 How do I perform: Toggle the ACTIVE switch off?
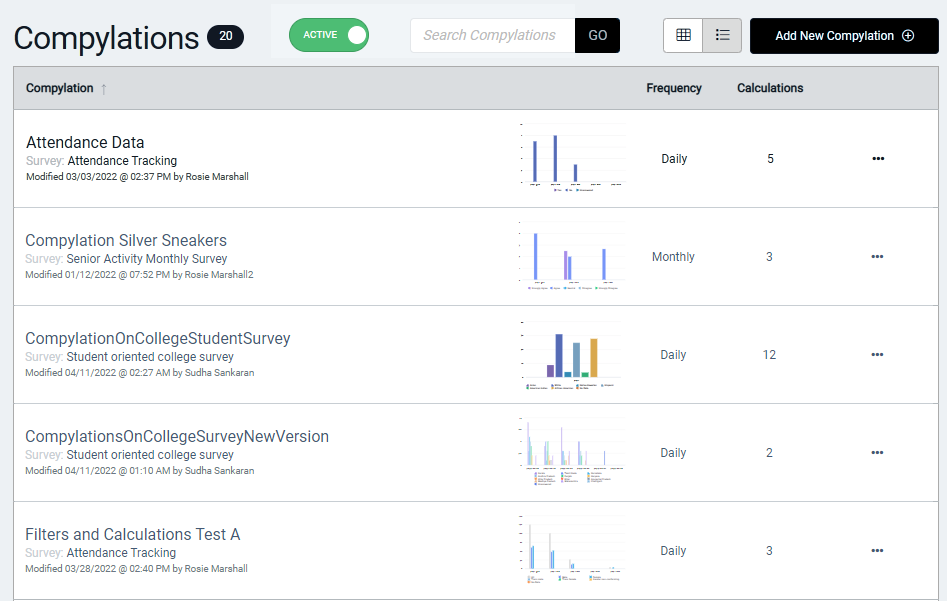click(x=329, y=35)
